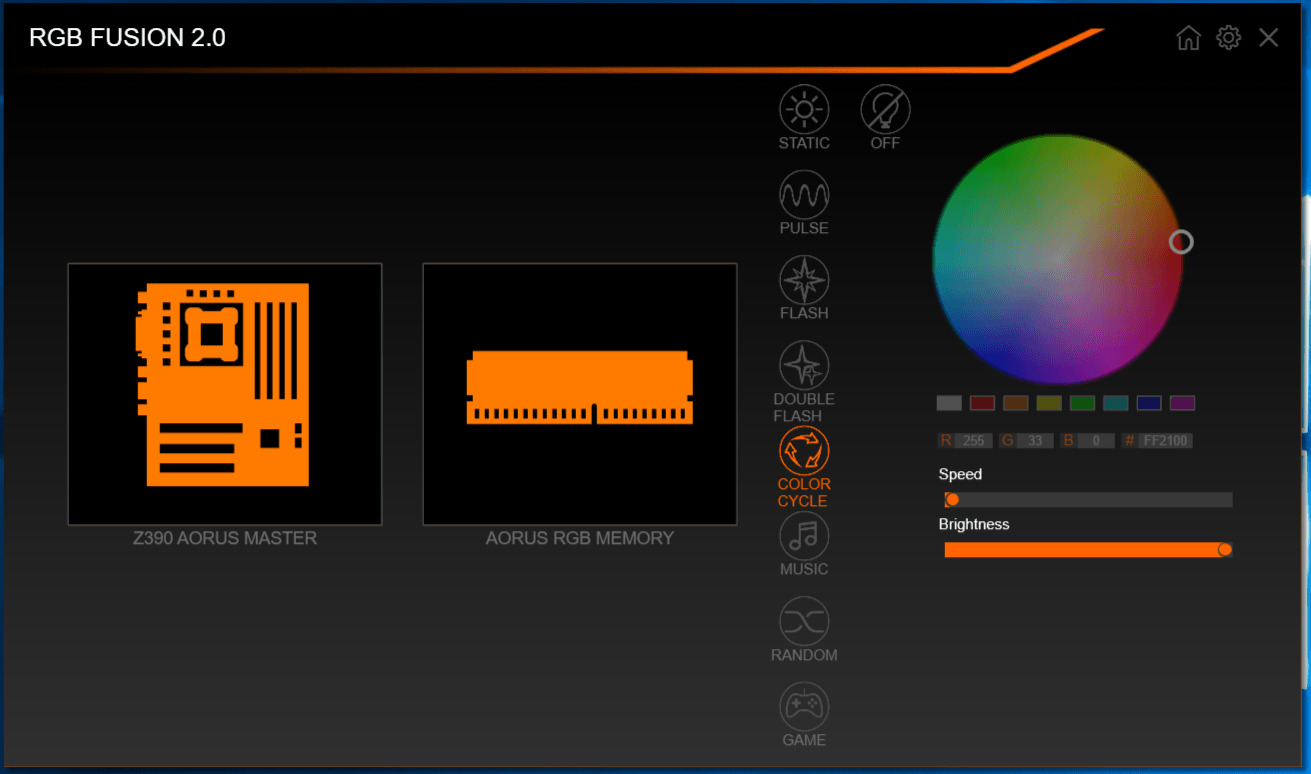Go to the Home screen icon
1311x774 pixels.
coord(1188,38)
